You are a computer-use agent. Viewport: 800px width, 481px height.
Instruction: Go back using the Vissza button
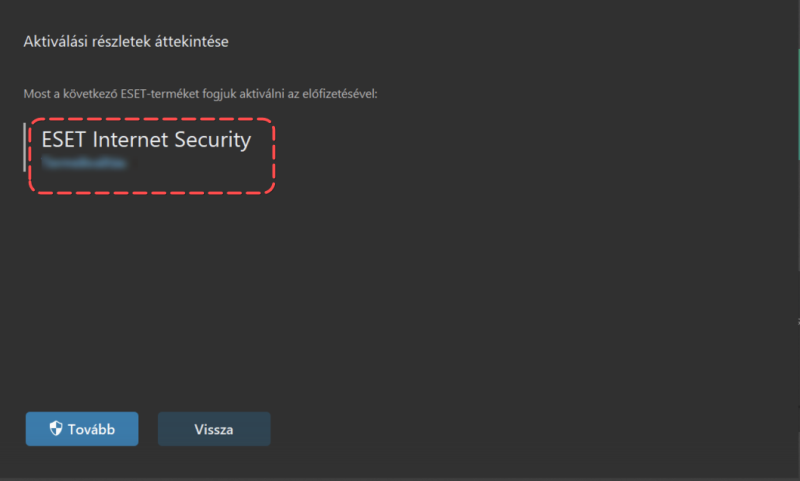point(214,429)
